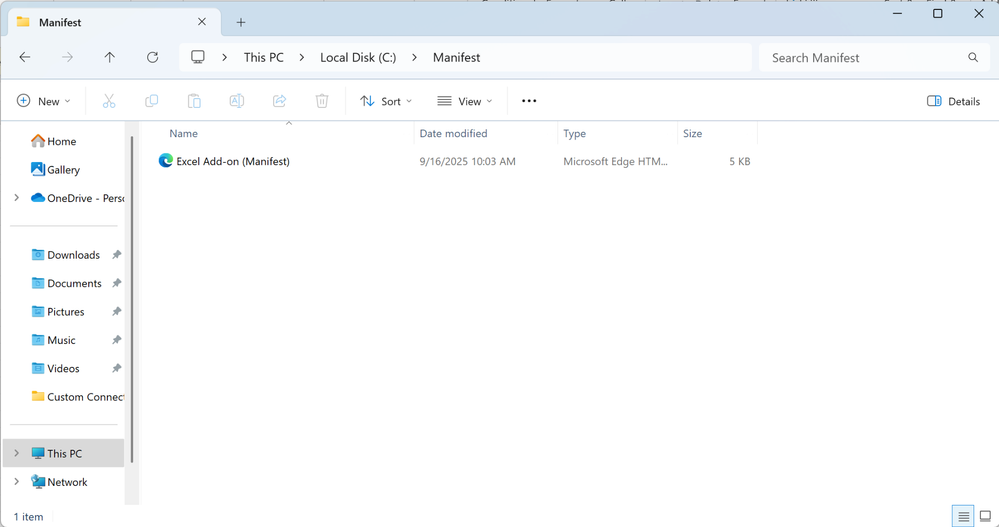Expand the Network tree node
This screenshot has height=527, width=999.
[x=16, y=482]
